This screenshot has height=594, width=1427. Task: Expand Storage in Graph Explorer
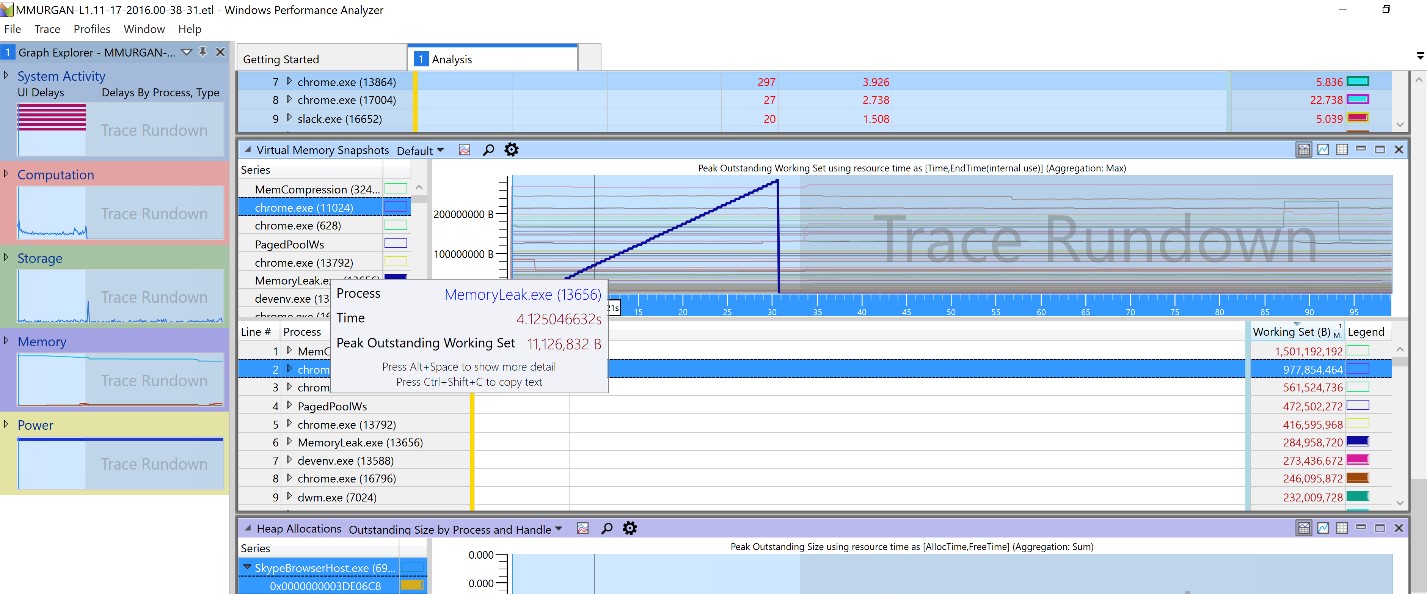pyautogui.click(x=7, y=258)
